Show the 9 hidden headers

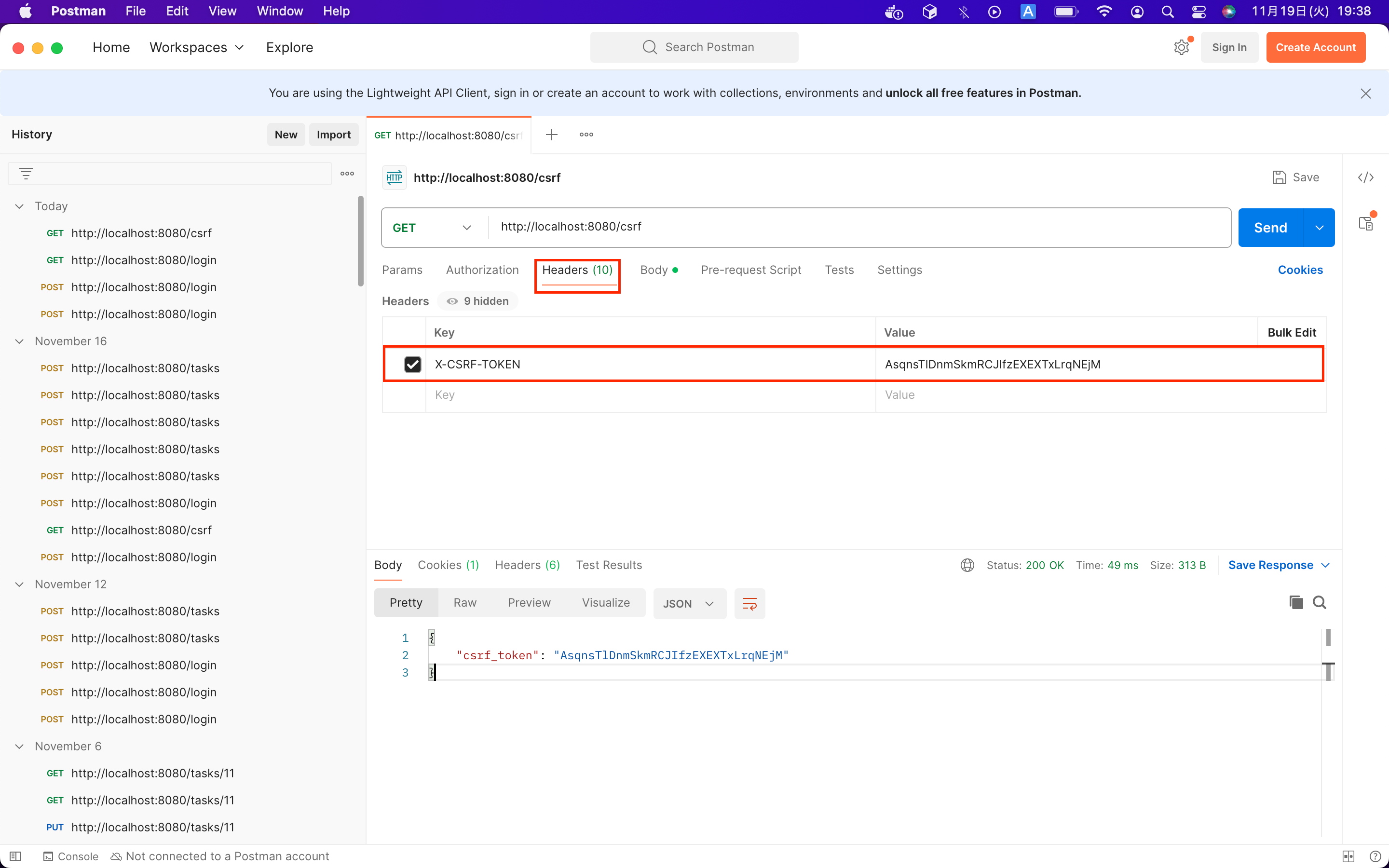pos(477,301)
